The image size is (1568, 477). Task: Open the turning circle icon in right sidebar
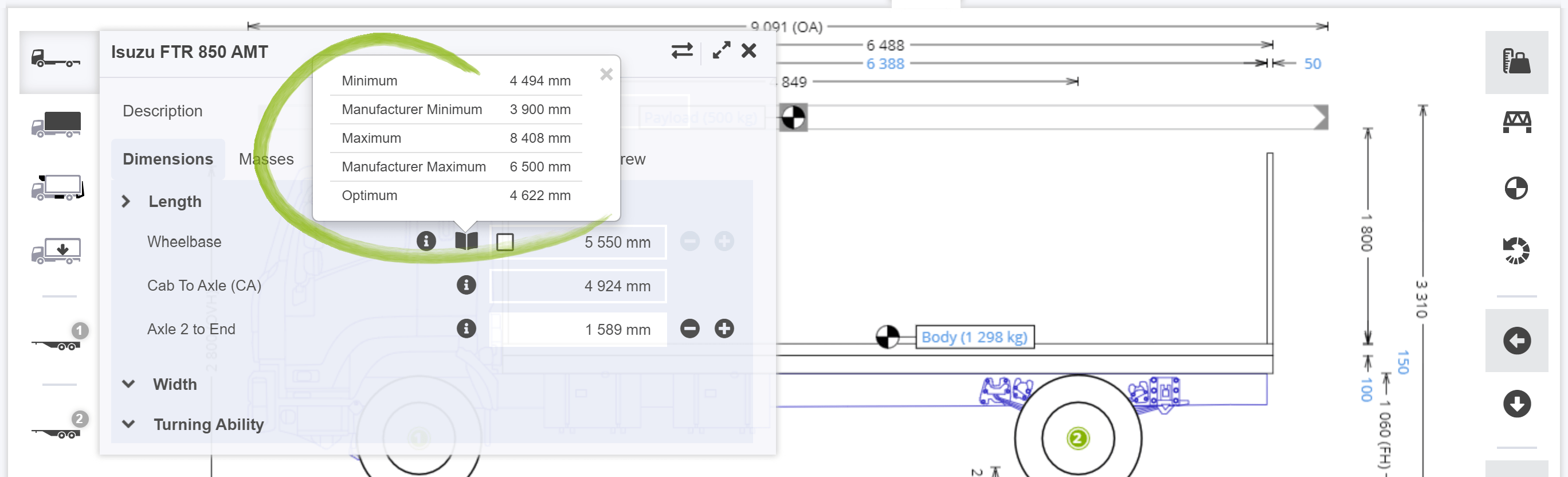[1516, 251]
